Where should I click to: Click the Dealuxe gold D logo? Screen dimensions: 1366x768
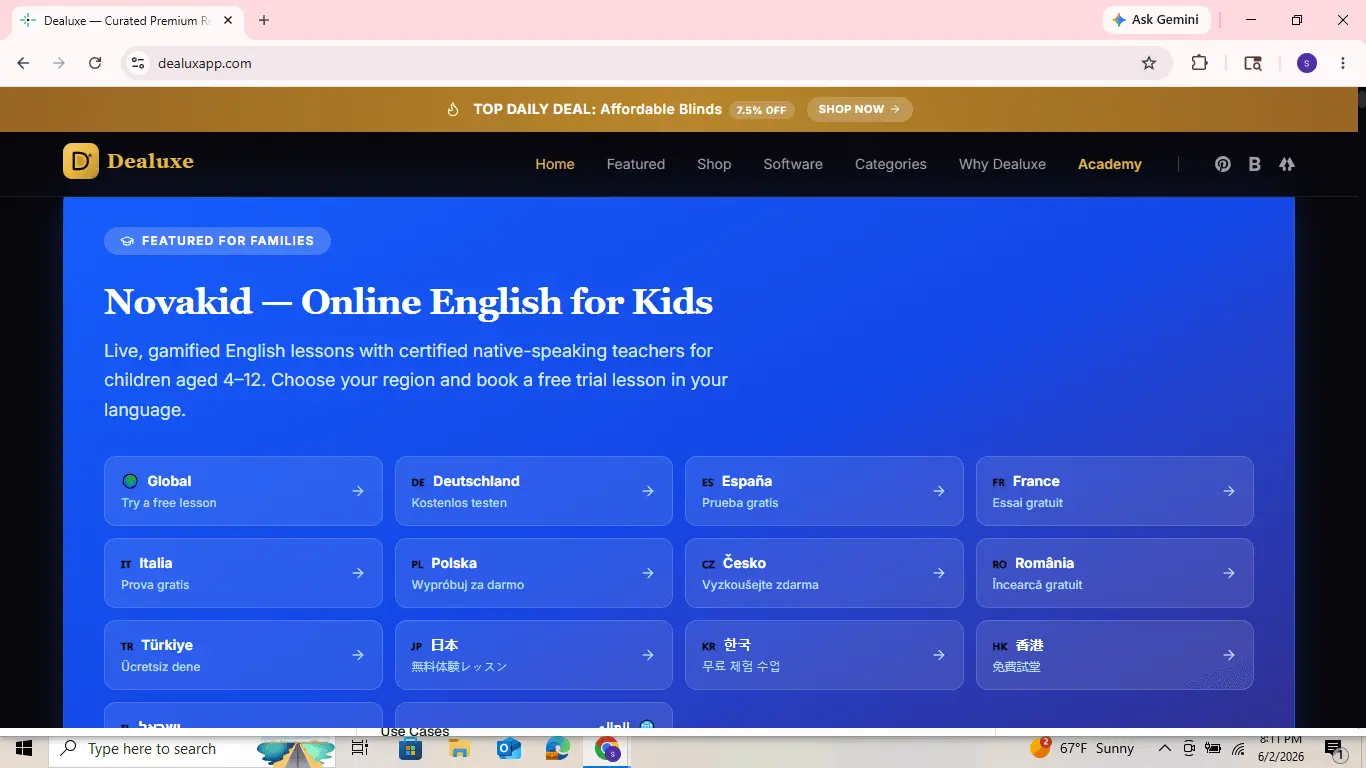[x=81, y=161]
